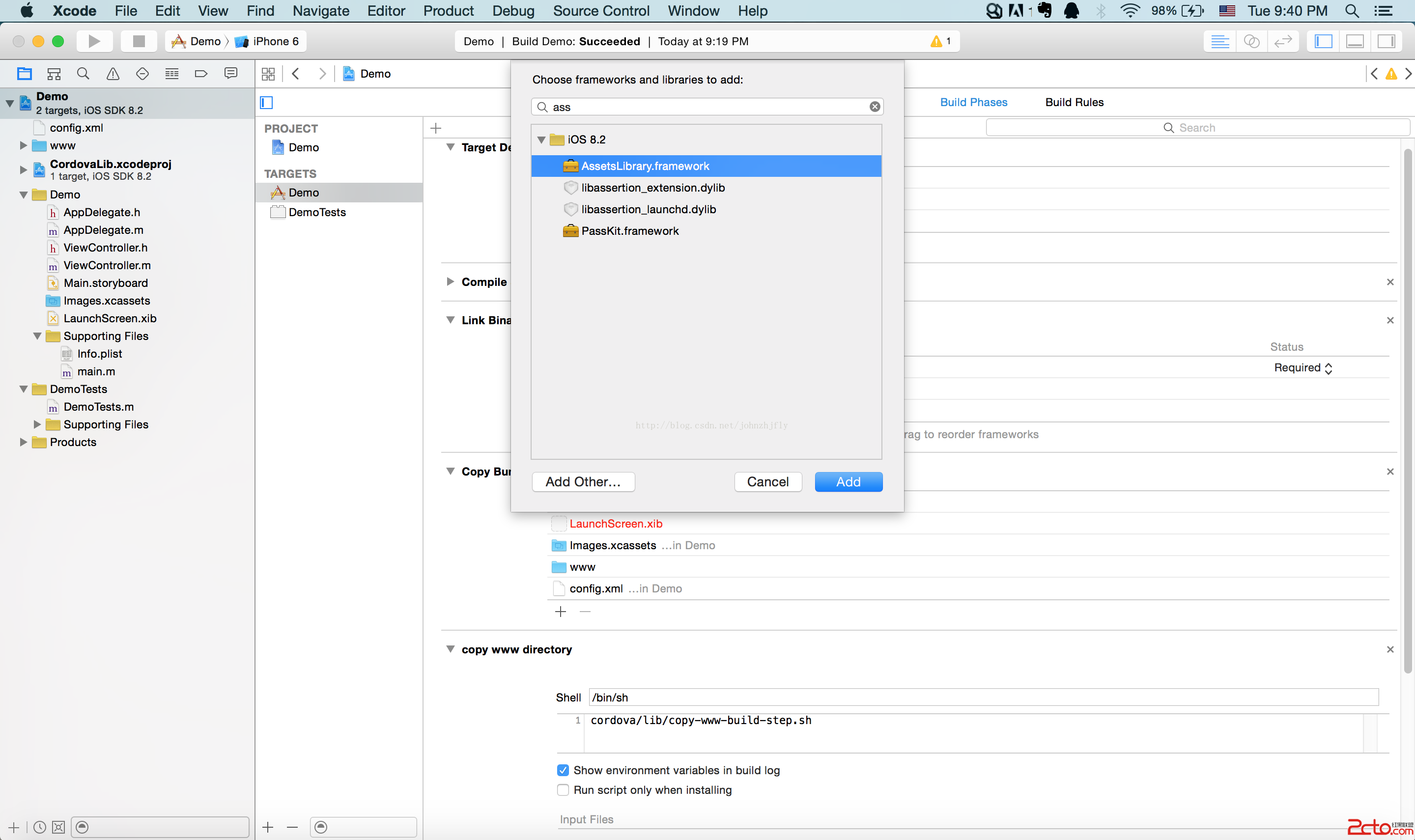Switch to the Assistant editor icon
Image resolution: width=1415 pixels, height=840 pixels.
(x=1251, y=41)
